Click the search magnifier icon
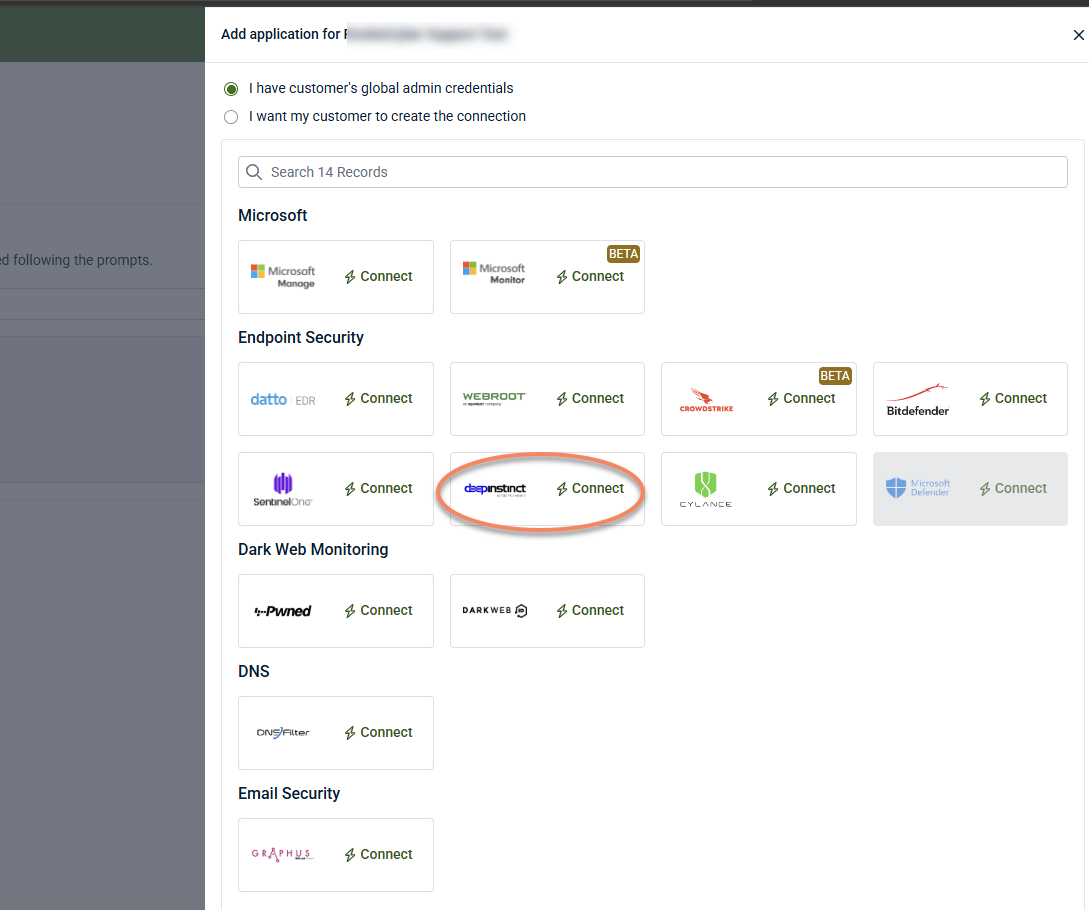Viewport: 1089px width, 910px height. pos(254,172)
